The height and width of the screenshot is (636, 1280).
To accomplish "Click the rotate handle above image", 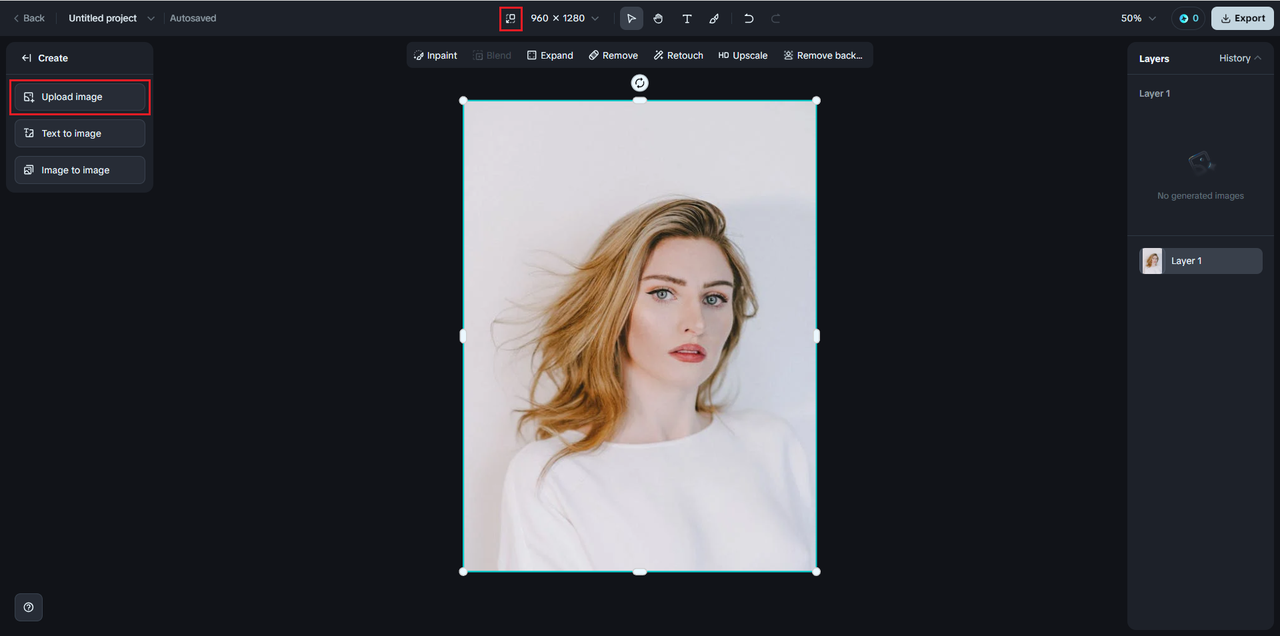I will coord(640,83).
